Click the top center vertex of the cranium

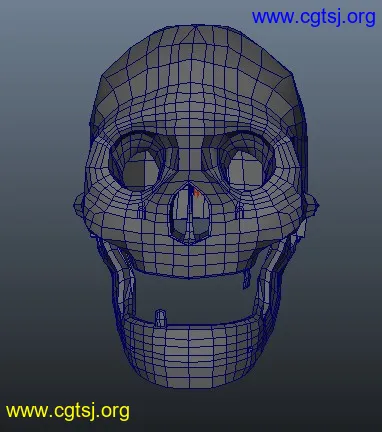tap(195, 27)
